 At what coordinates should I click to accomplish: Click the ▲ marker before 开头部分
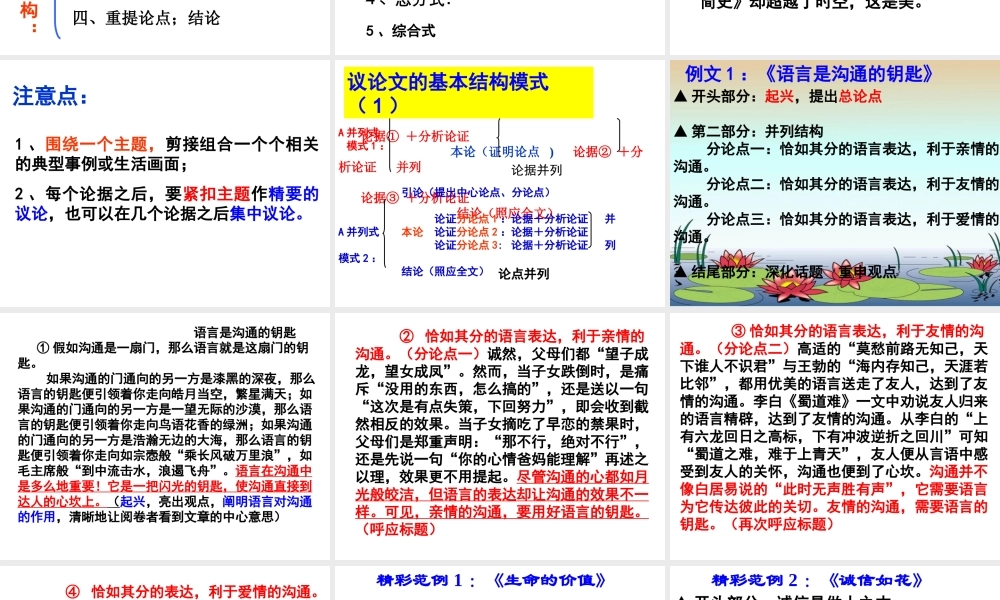click(680, 95)
